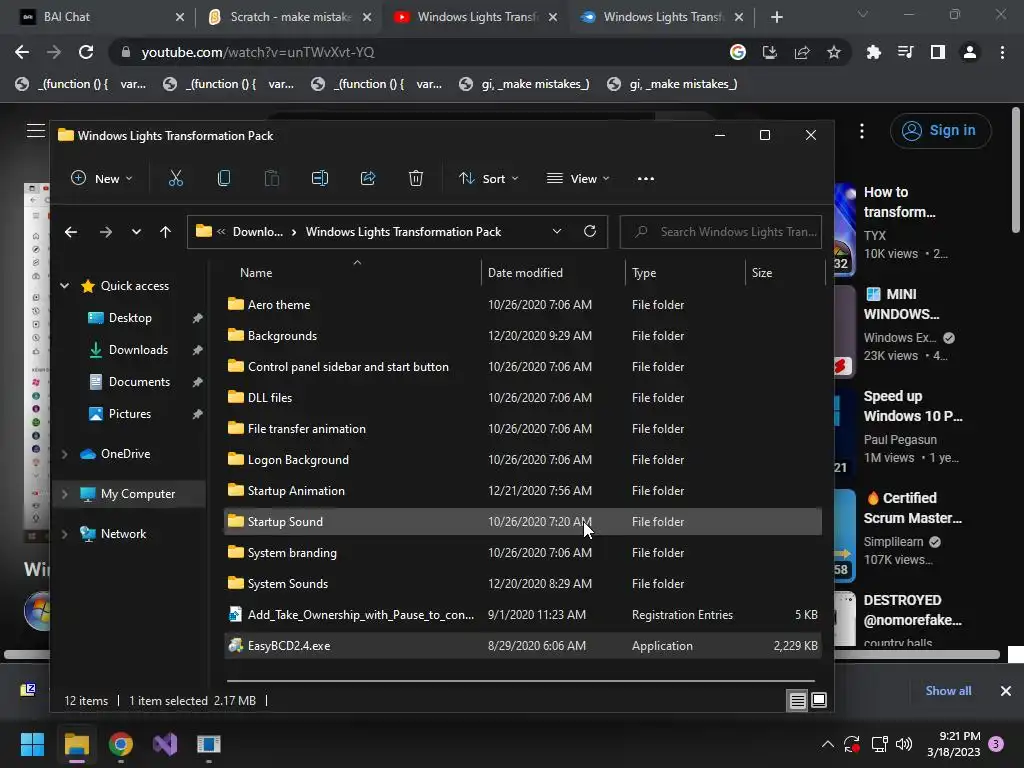Close the Chrome downloads bar
This screenshot has width=1024, height=768.
(x=1006, y=691)
